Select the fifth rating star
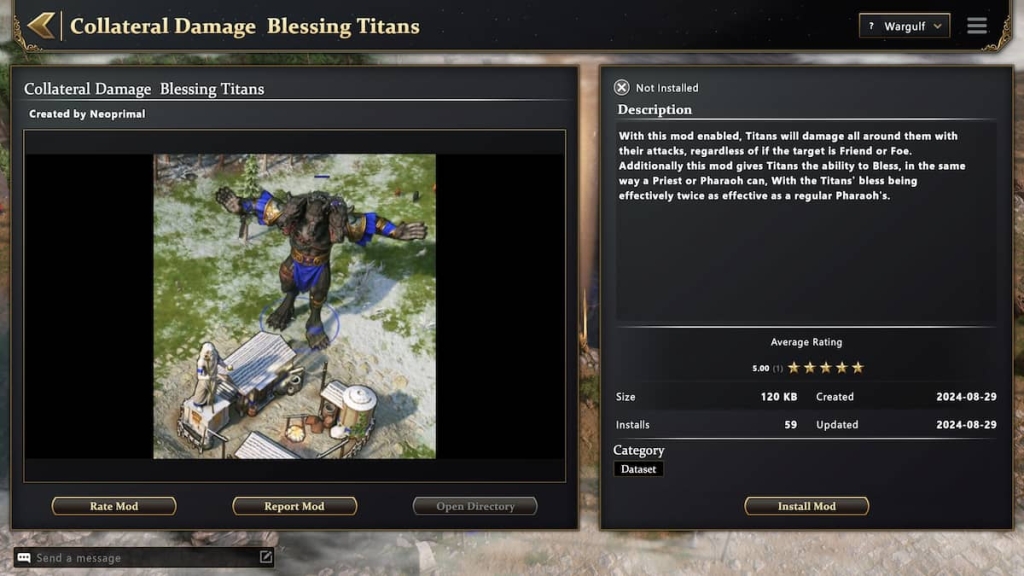 pyautogui.click(x=857, y=368)
